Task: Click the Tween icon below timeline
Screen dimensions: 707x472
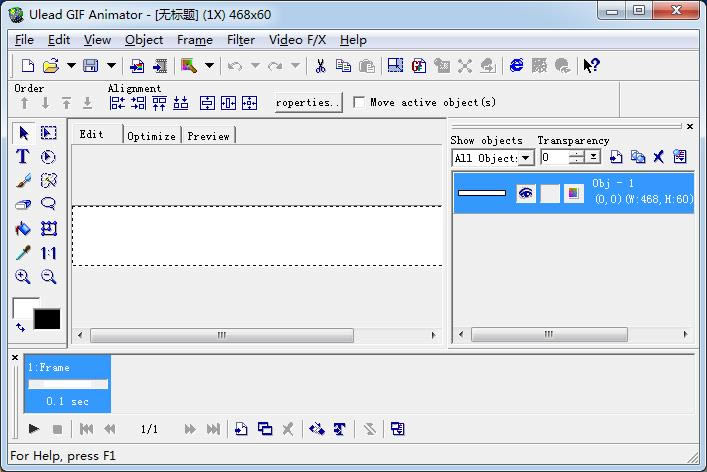Action: [x=317, y=429]
